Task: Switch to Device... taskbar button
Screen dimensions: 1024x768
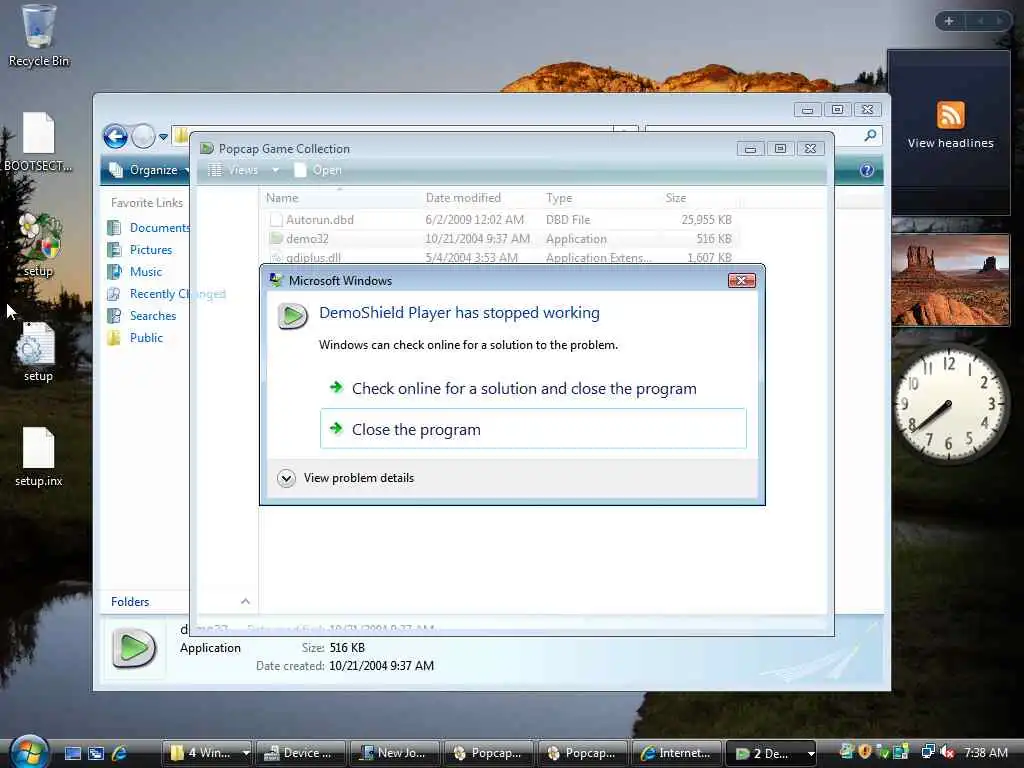Action: (x=301, y=753)
